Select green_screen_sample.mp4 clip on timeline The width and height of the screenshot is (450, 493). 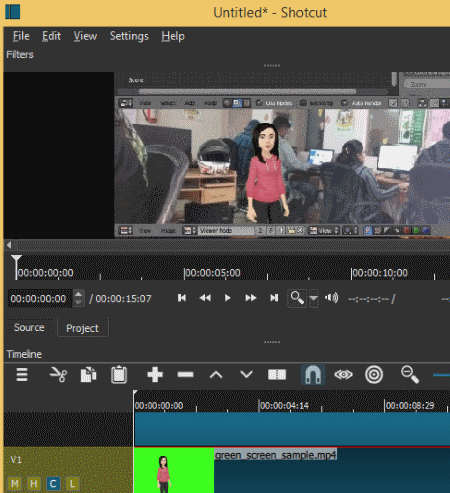click(292, 471)
